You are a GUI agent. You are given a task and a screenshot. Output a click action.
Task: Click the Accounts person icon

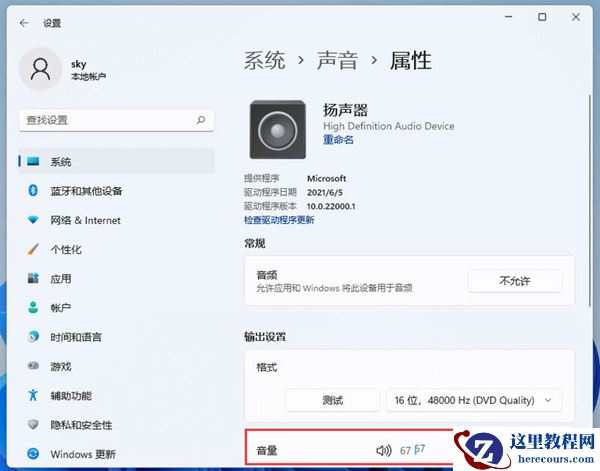(33, 307)
